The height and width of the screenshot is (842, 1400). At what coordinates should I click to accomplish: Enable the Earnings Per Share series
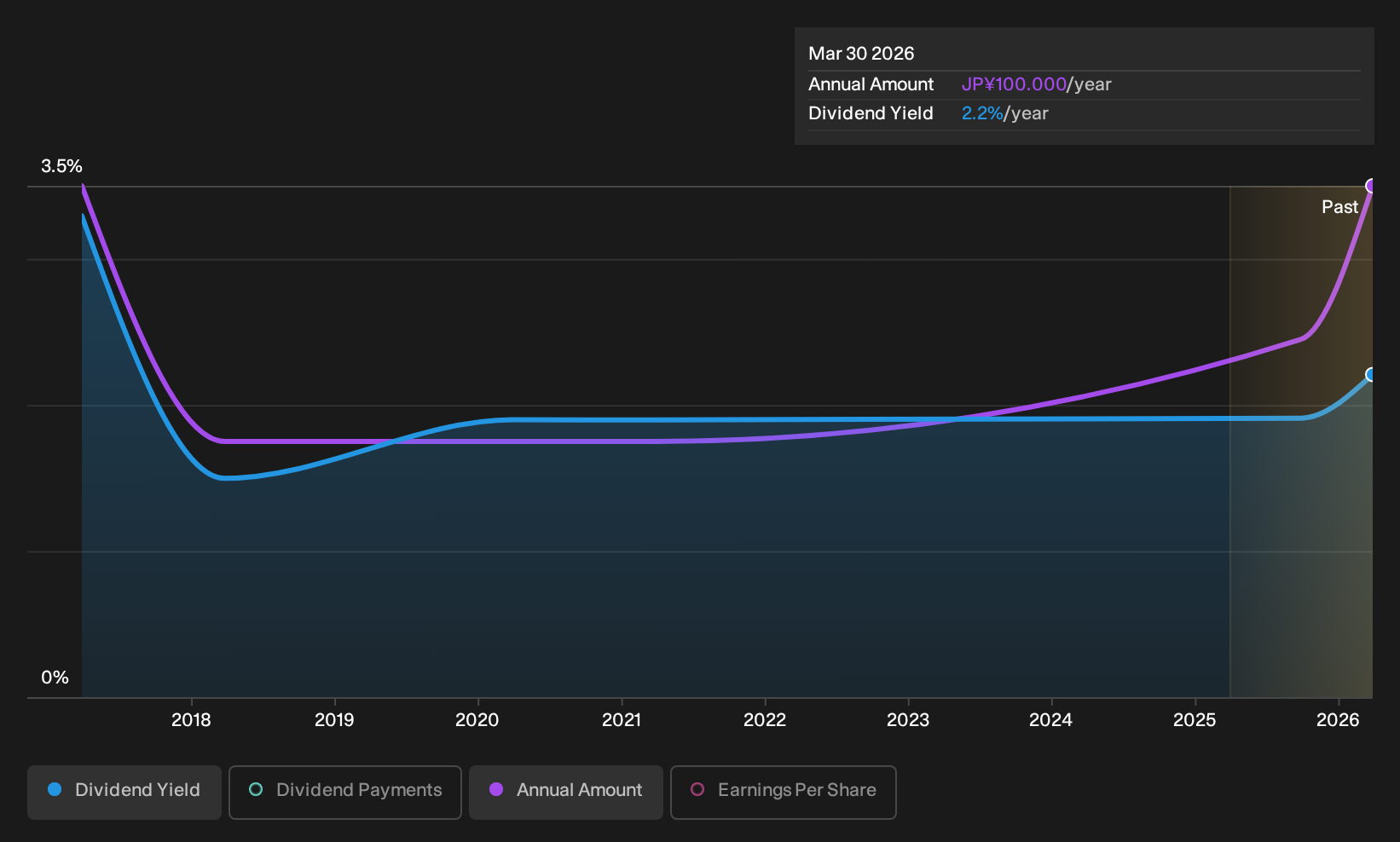[x=784, y=792]
